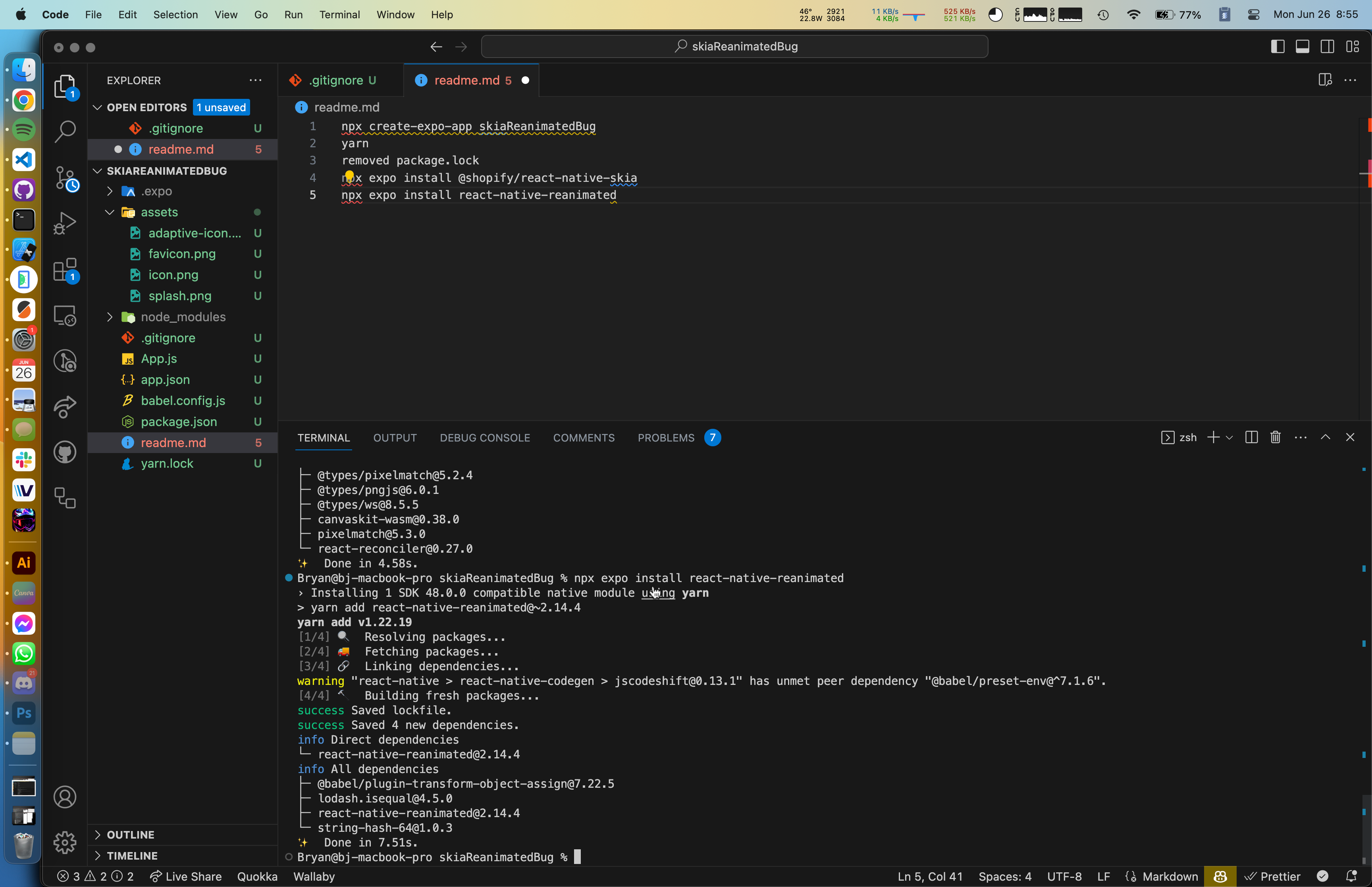
Task: Switch to the PROBLEMS tab
Action: (x=666, y=438)
